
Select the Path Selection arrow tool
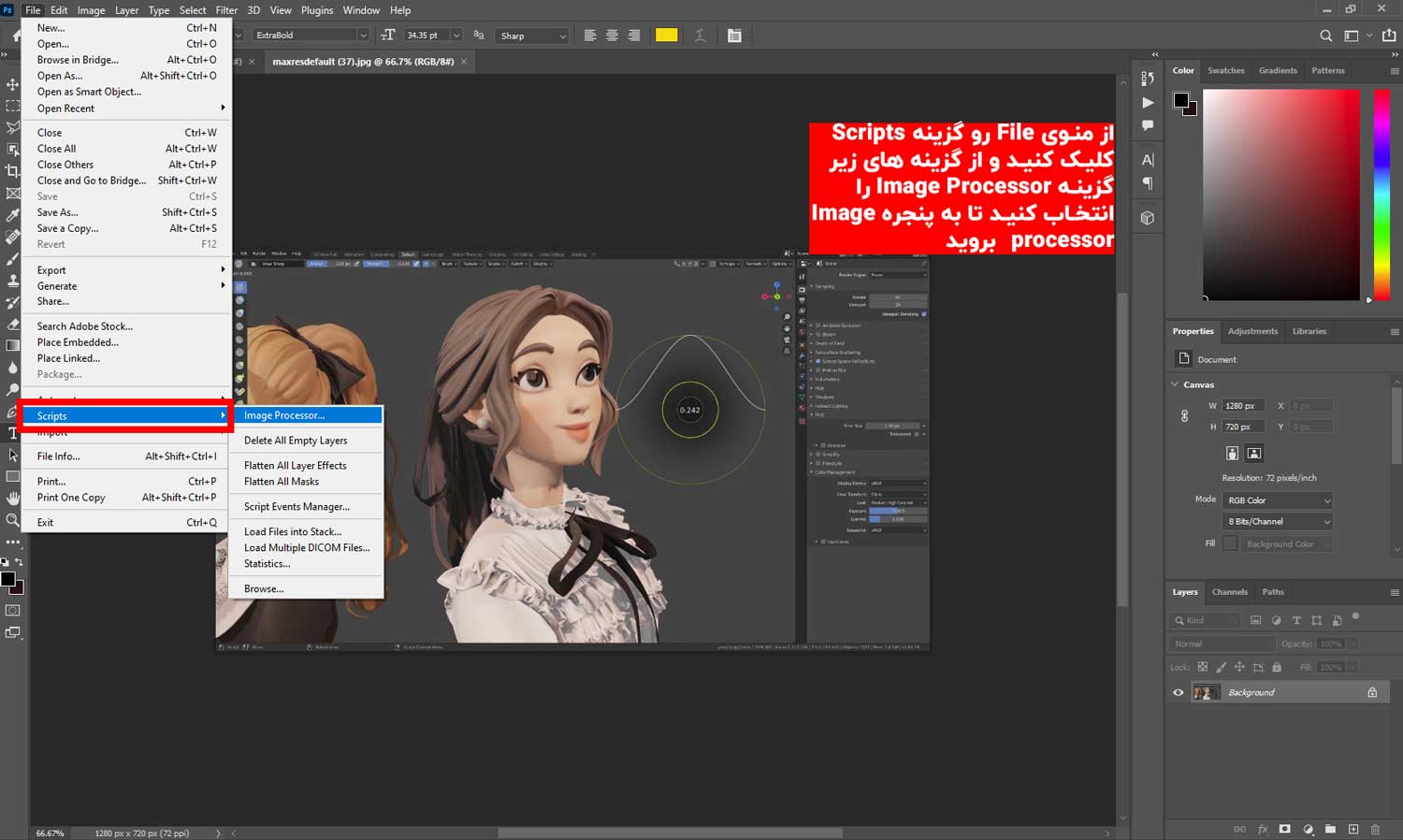pyautogui.click(x=12, y=455)
